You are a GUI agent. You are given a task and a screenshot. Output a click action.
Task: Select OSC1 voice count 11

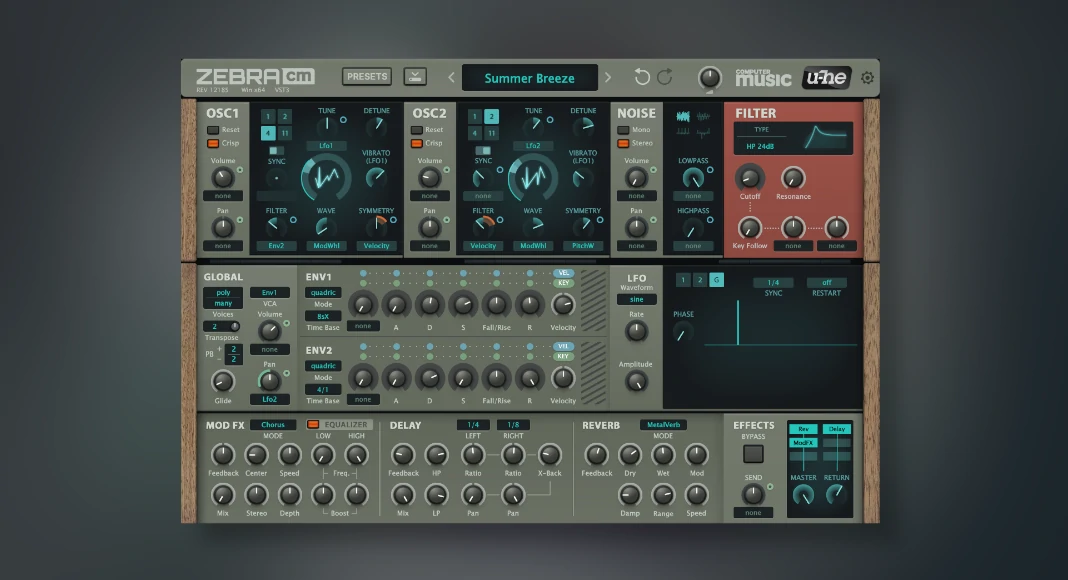pos(285,133)
